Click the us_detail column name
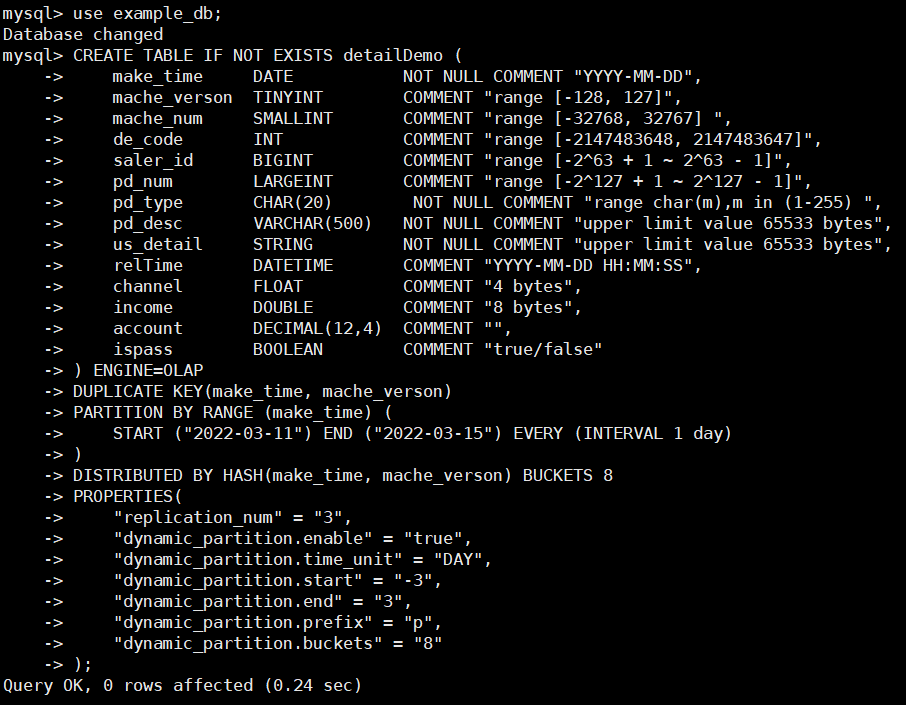This screenshot has width=906, height=705. [x=158, y=244]
